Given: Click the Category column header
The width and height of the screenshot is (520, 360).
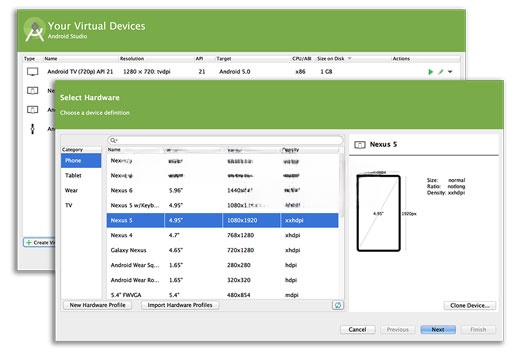Looking at the screenshot, I should point(81,150).
